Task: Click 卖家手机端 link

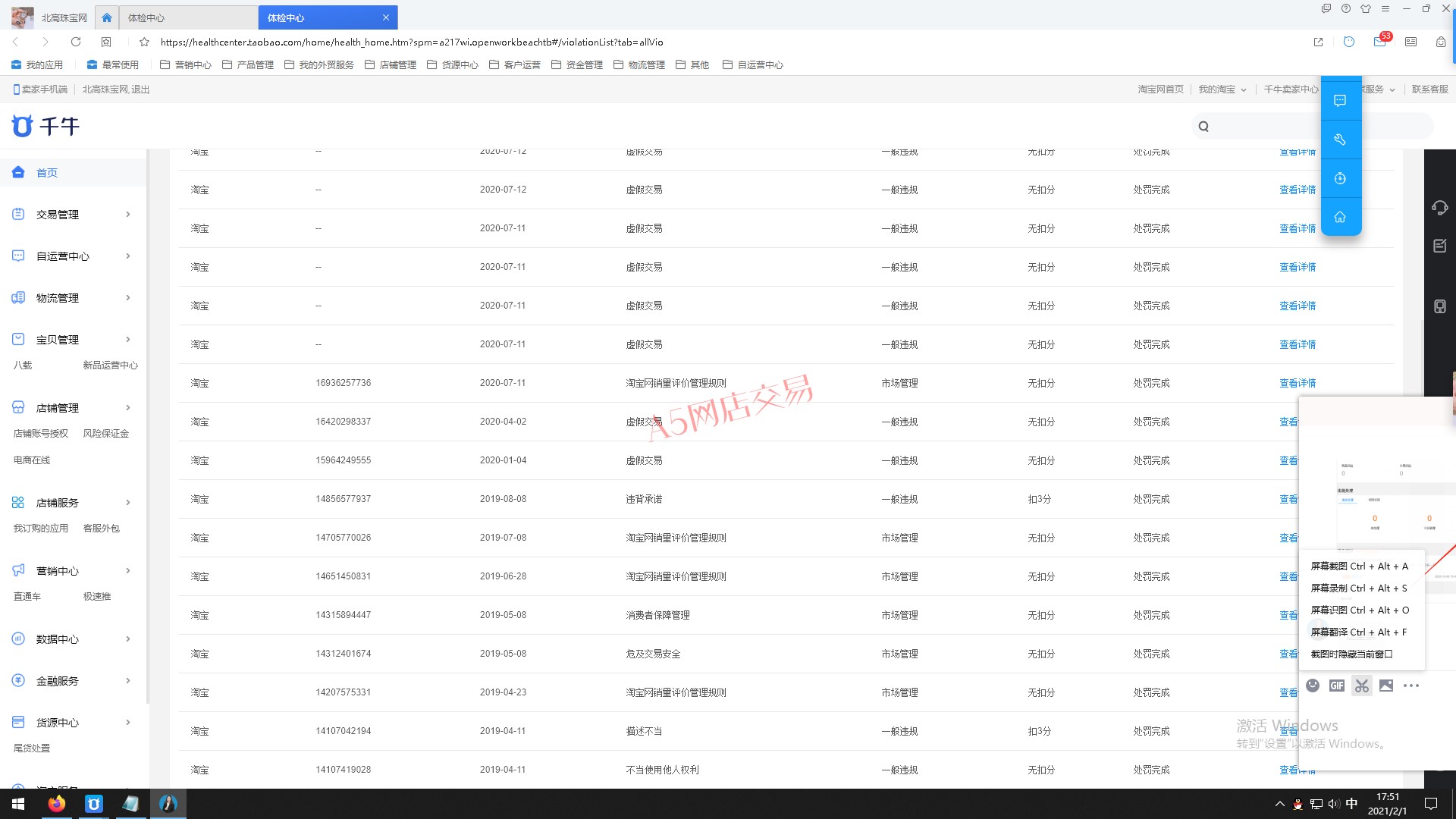Action: pos(40,89)
